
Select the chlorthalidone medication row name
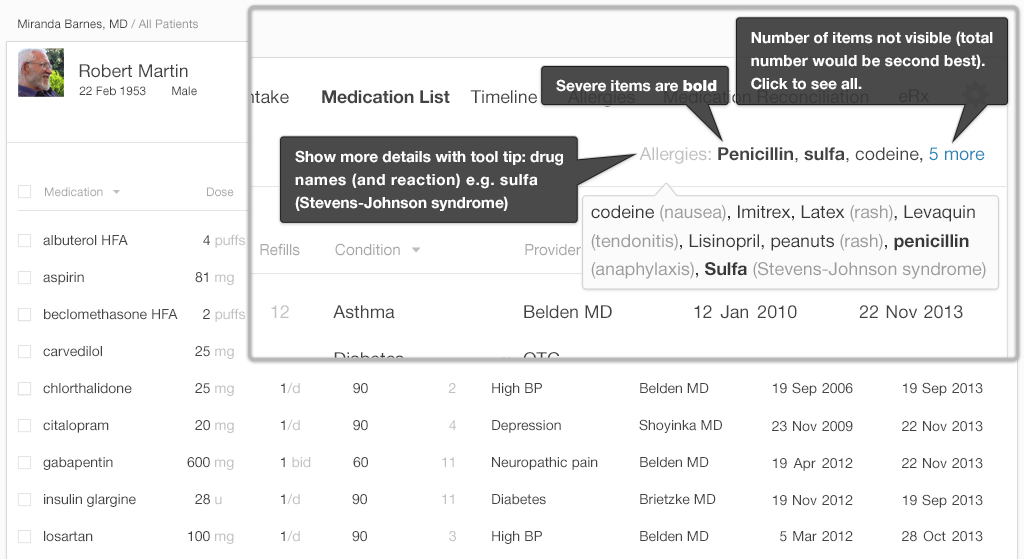(x=87, y=389)
